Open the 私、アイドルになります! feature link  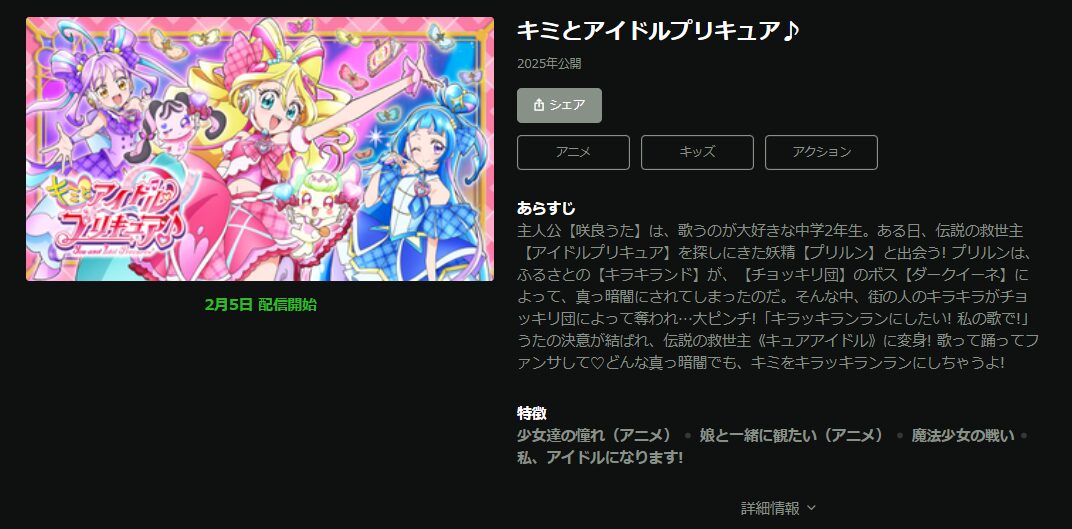pos(600,457)
